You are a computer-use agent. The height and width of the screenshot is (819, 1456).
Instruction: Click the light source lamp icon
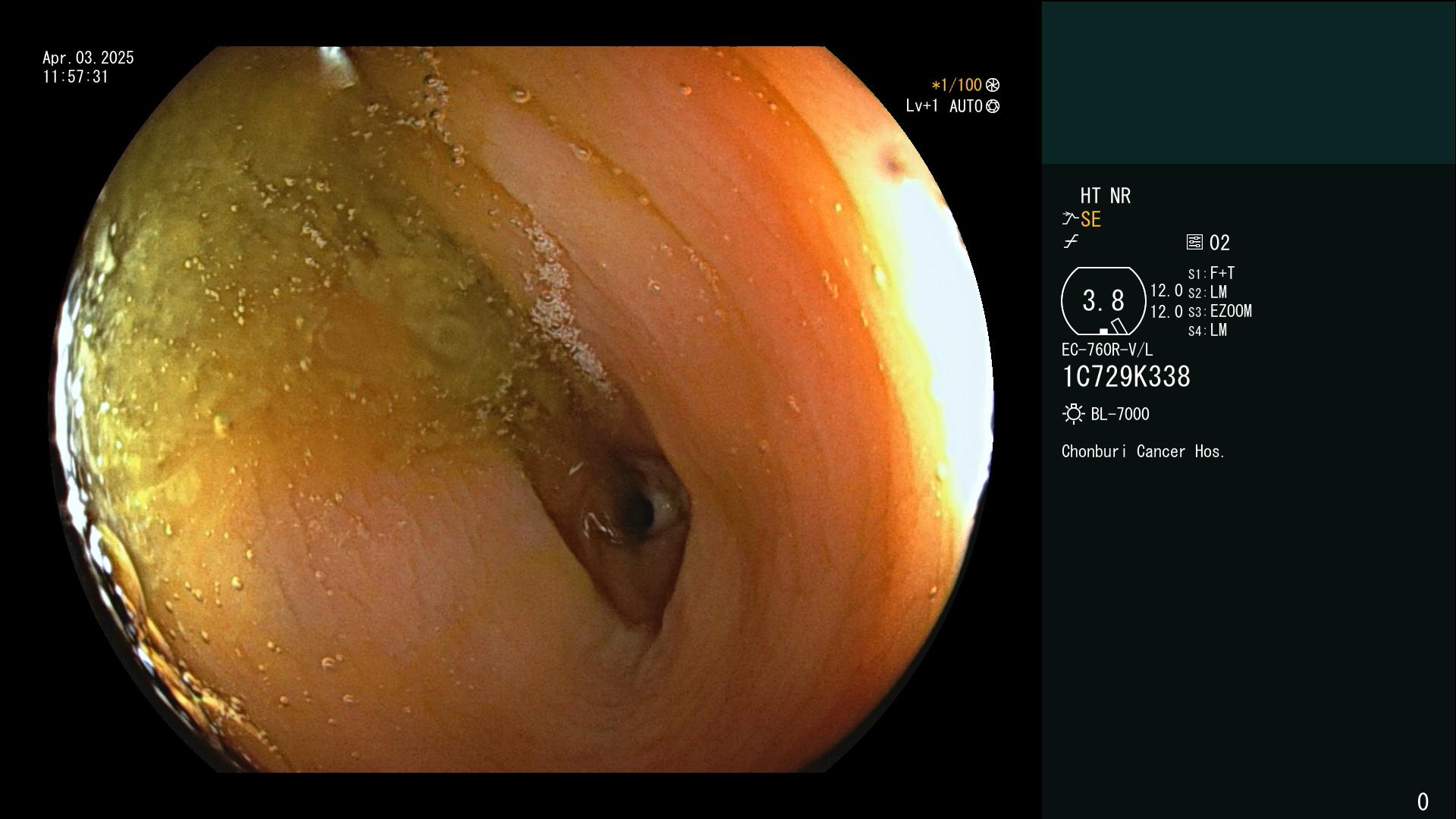[x=1073, y=414]
